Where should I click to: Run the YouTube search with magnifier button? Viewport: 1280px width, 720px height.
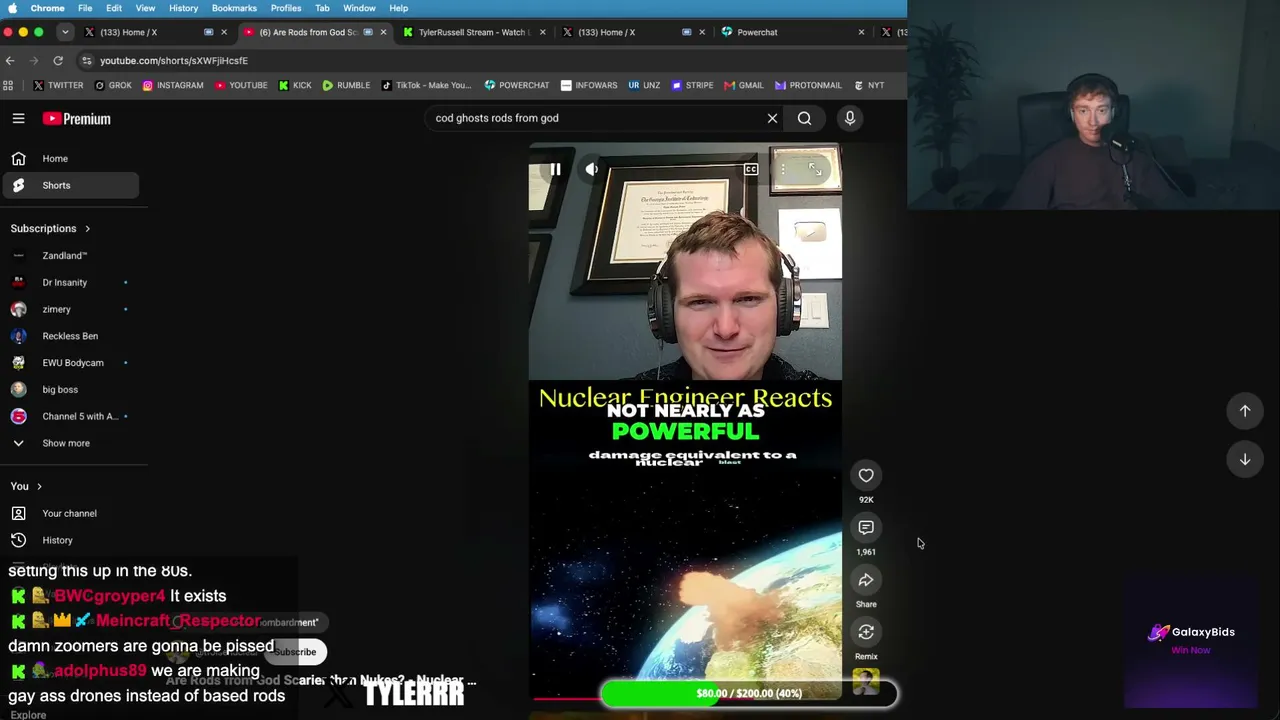[x=804, y=118]
